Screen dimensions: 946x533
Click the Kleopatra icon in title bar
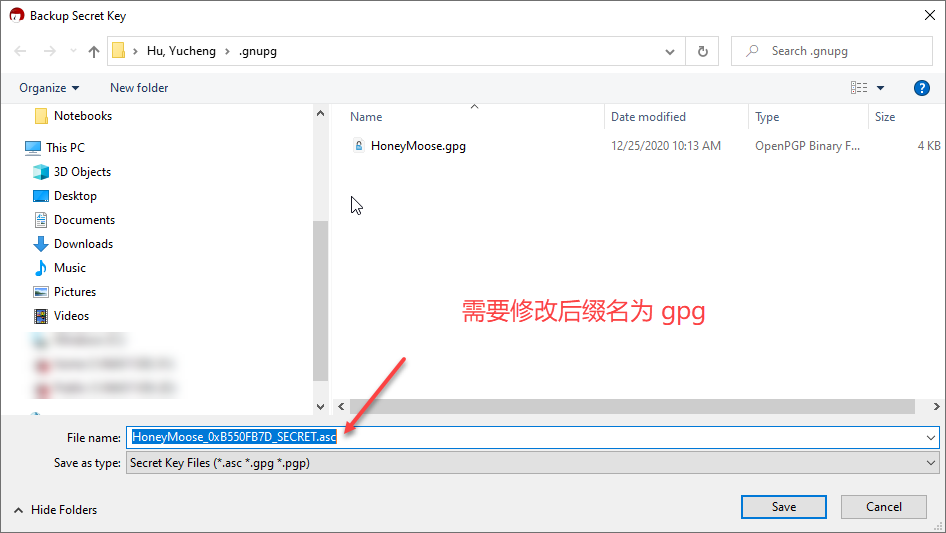pyautogui.click(x=17, y=15)
